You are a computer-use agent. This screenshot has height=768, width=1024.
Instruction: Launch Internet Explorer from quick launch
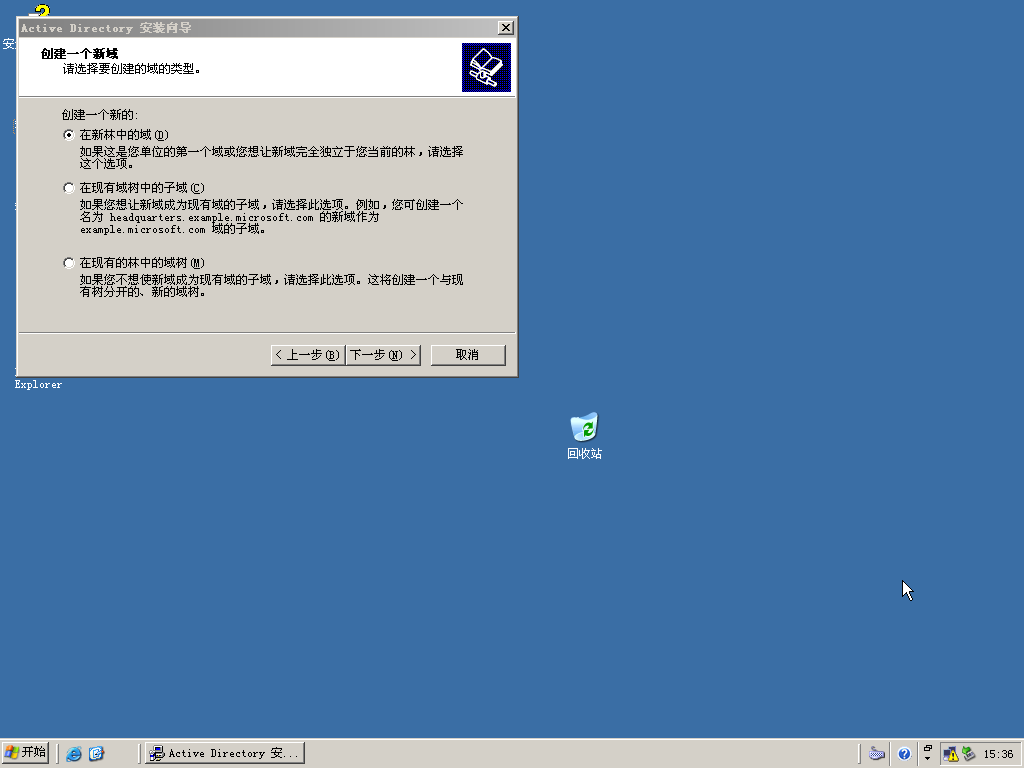(x=74, y=754)
